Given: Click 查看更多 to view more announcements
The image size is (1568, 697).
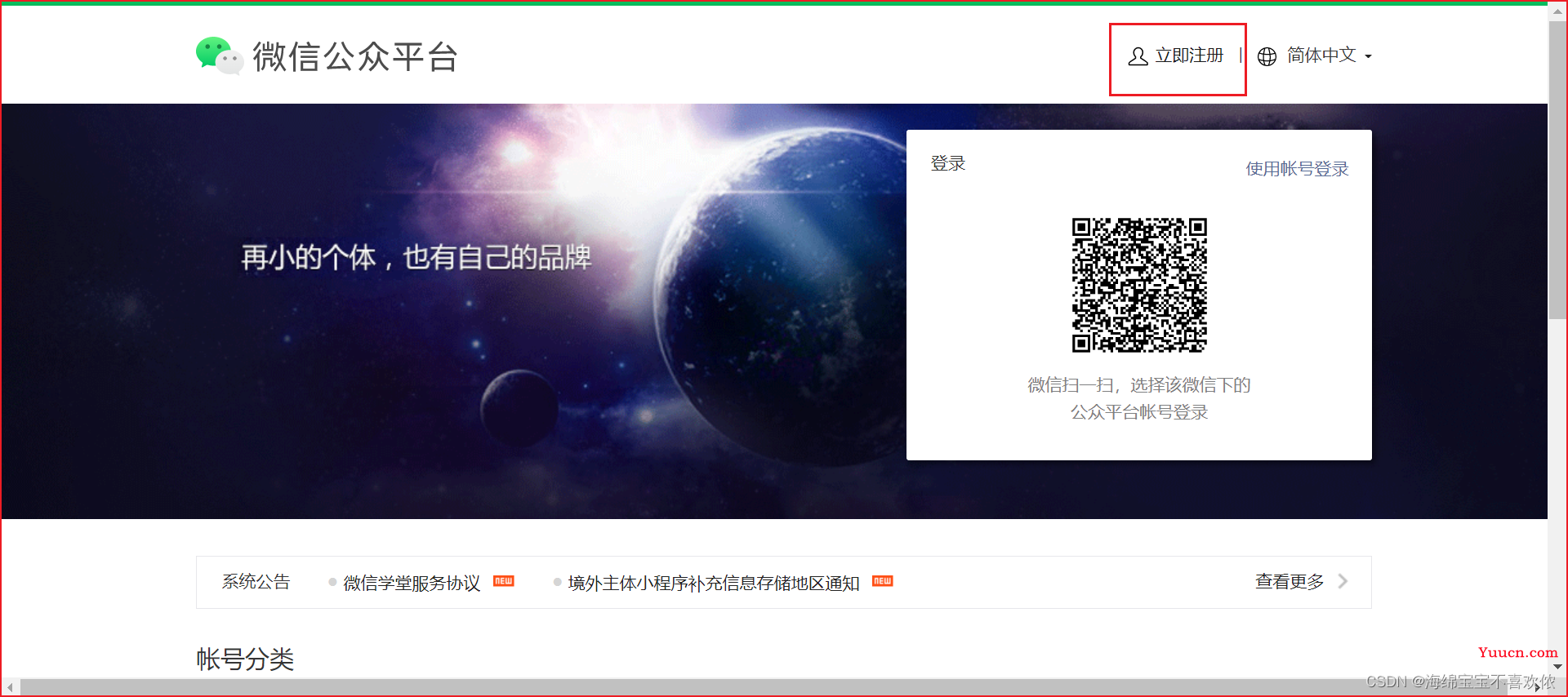Looking at the screenshot, I should coord(1290,581).
